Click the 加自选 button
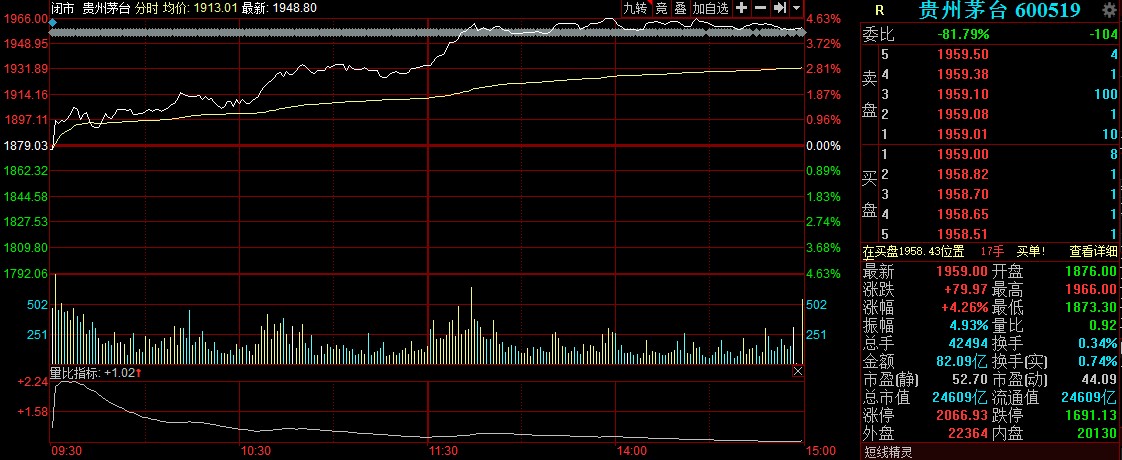The width and height of the screenshot is (1122, 460). [710, 8]
